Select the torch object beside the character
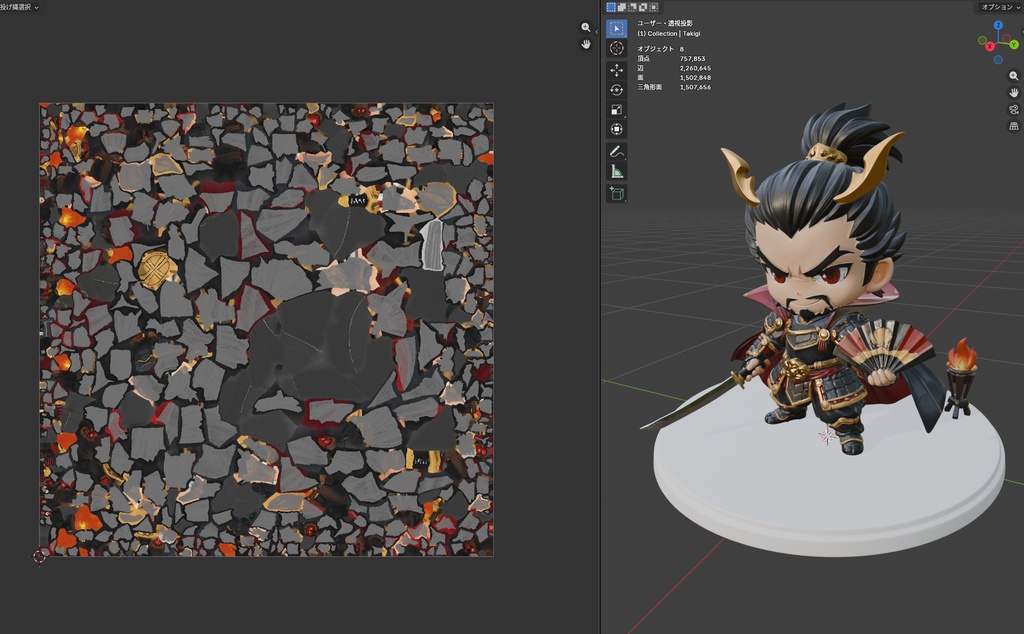The height and width of the screenshot is (634, 1024). (961, 379)
